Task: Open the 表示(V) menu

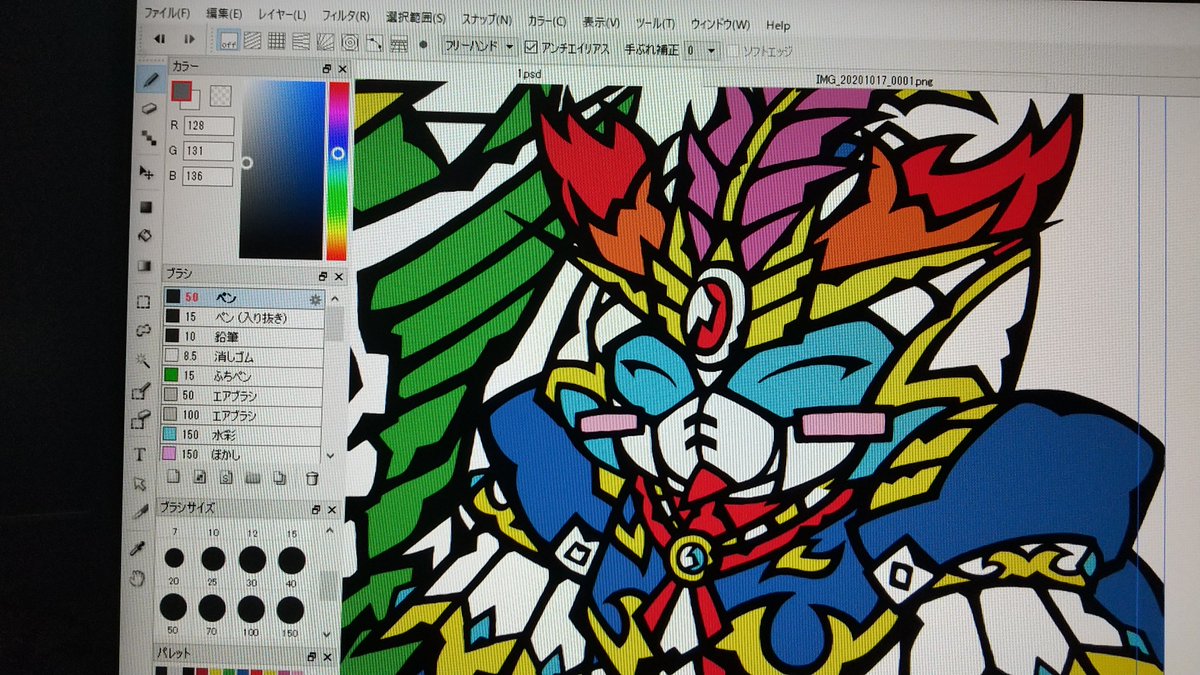Action: 601,21
